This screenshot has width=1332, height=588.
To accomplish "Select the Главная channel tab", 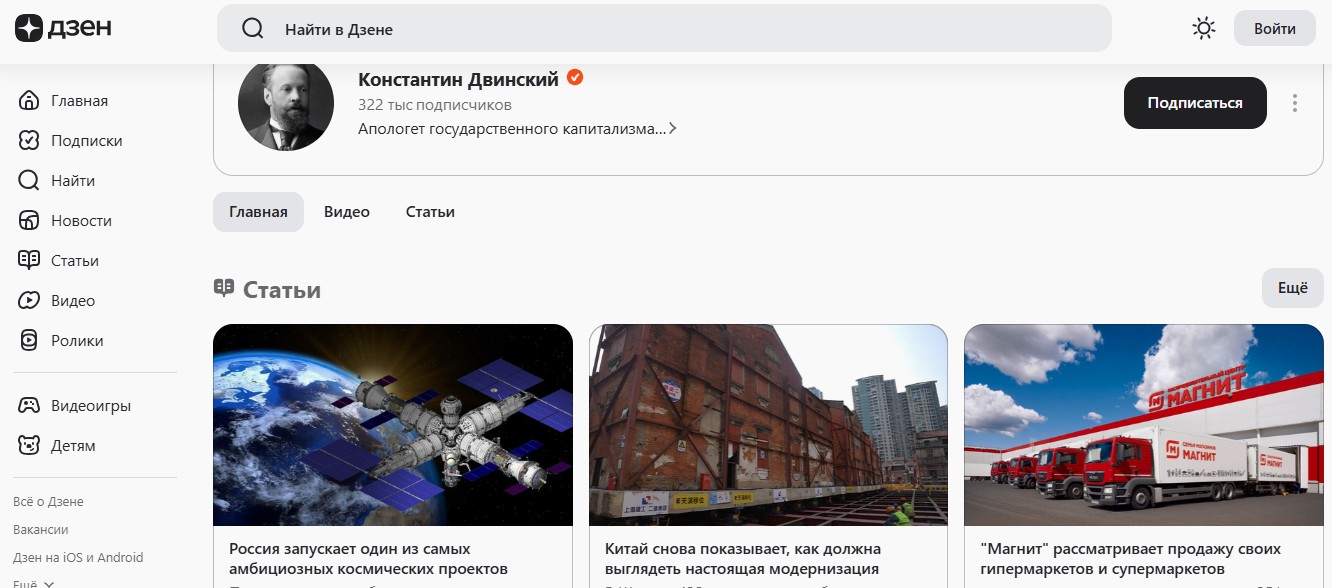I will click(258, 212).
